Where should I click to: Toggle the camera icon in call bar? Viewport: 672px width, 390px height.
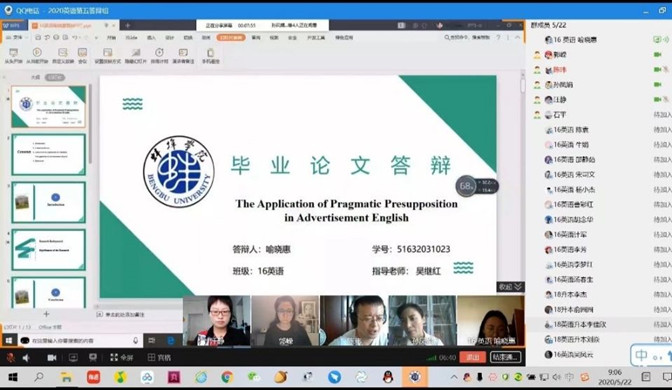pyautogui.click(x=52, y=357)
